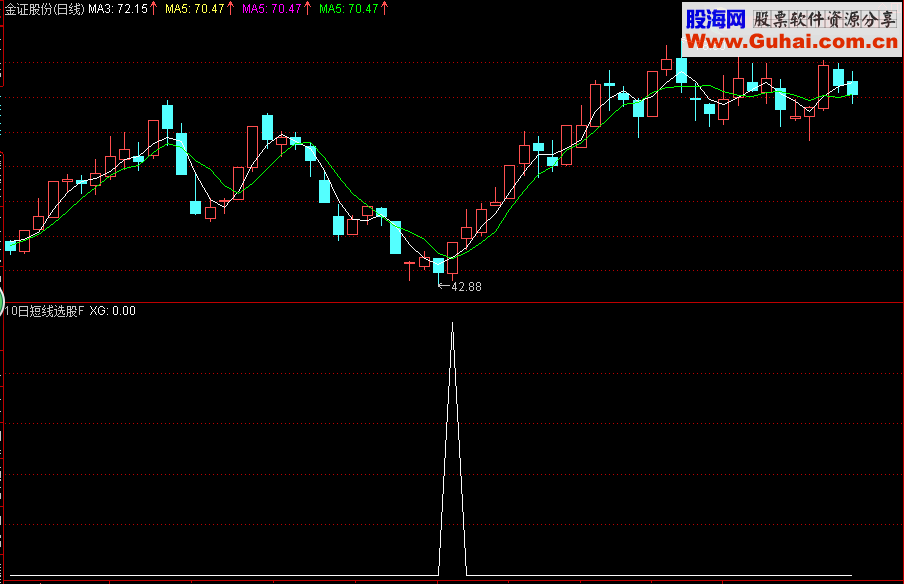Select the MA3: 72.15 indicator label
Screen dimensions: 904x584
pos(118,9)
